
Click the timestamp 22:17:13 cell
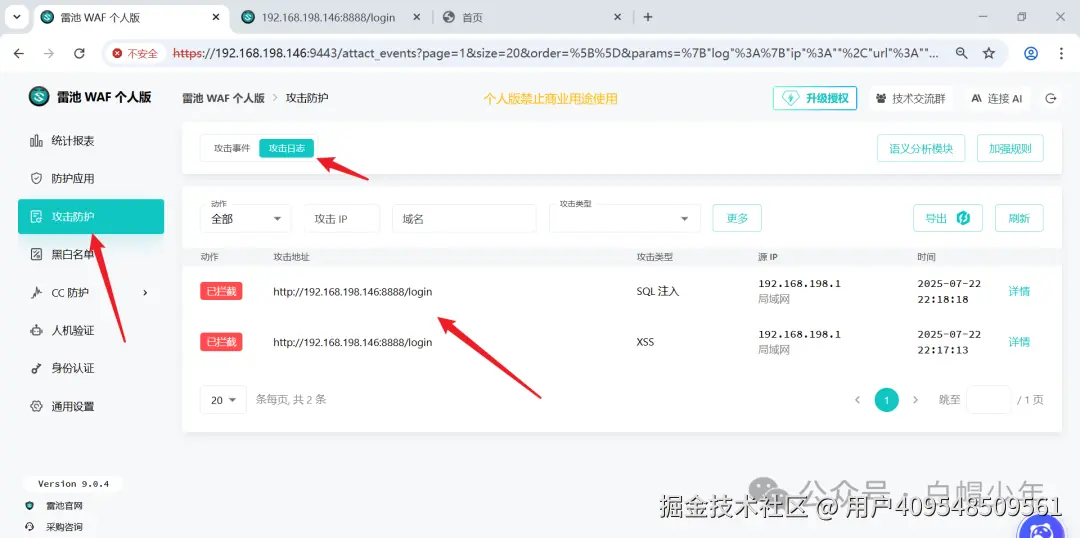[949, 342]
